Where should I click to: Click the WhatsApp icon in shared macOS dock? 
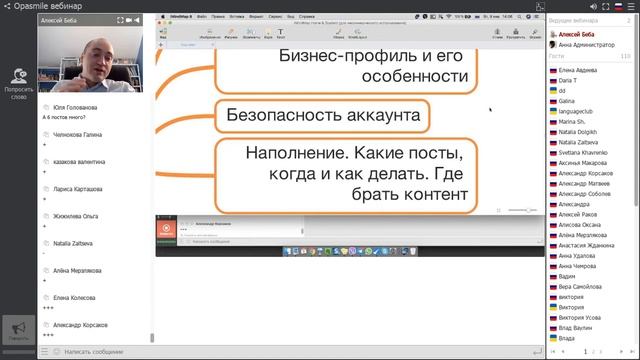[368, 251]
